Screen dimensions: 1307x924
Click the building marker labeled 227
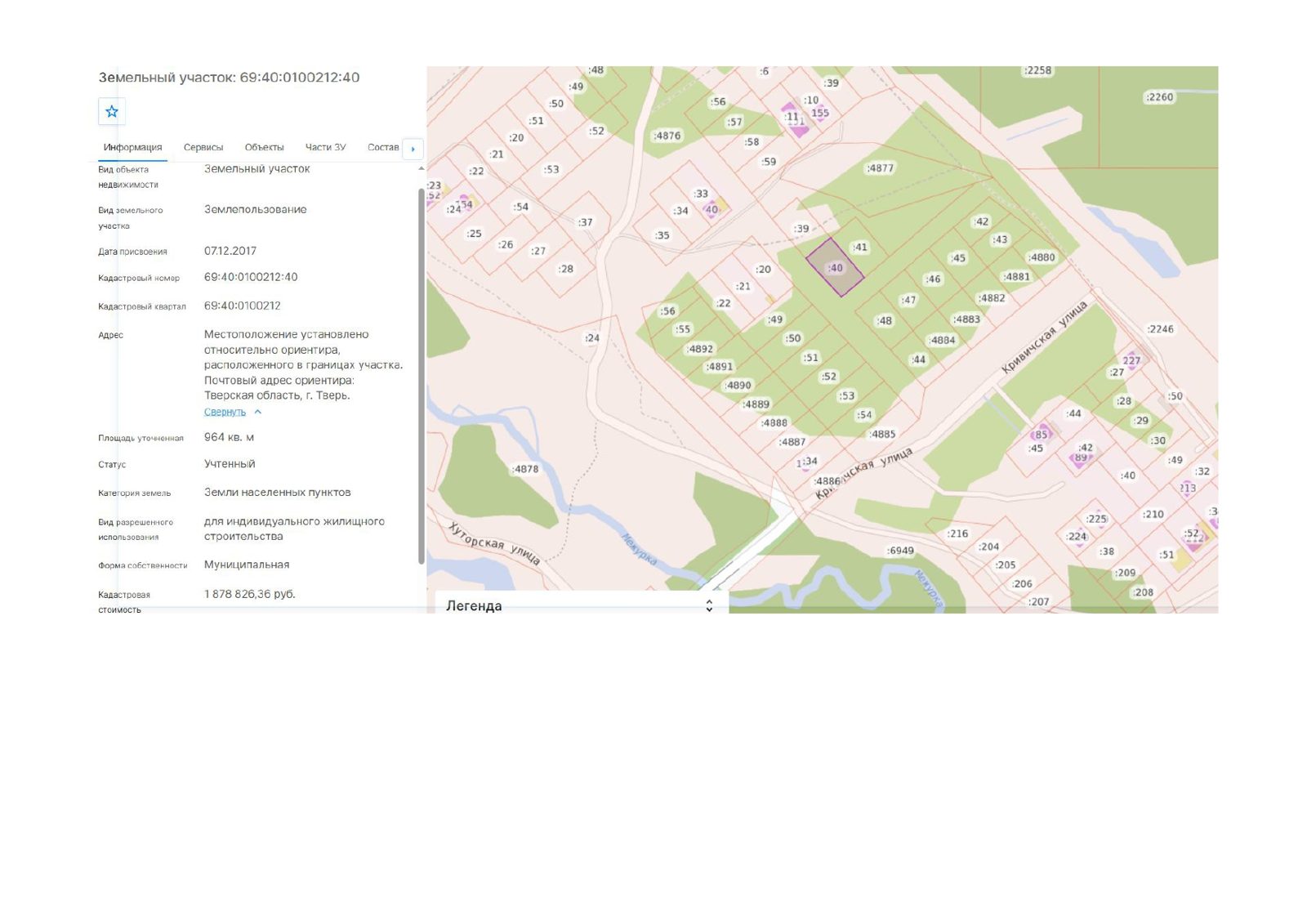tap(1131, 360)
